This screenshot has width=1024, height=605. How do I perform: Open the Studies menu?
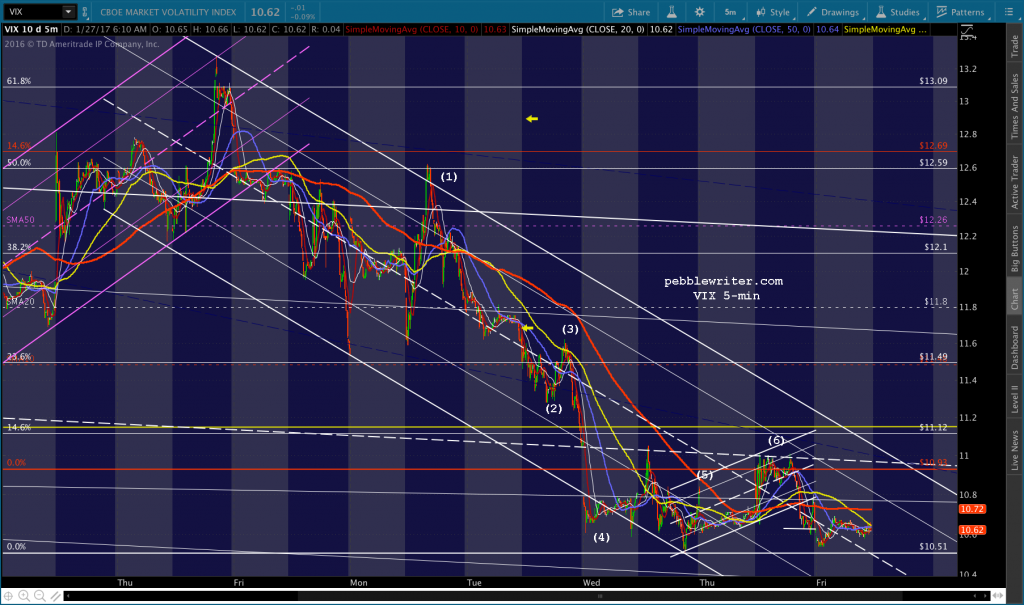click(x=897, y=12)
